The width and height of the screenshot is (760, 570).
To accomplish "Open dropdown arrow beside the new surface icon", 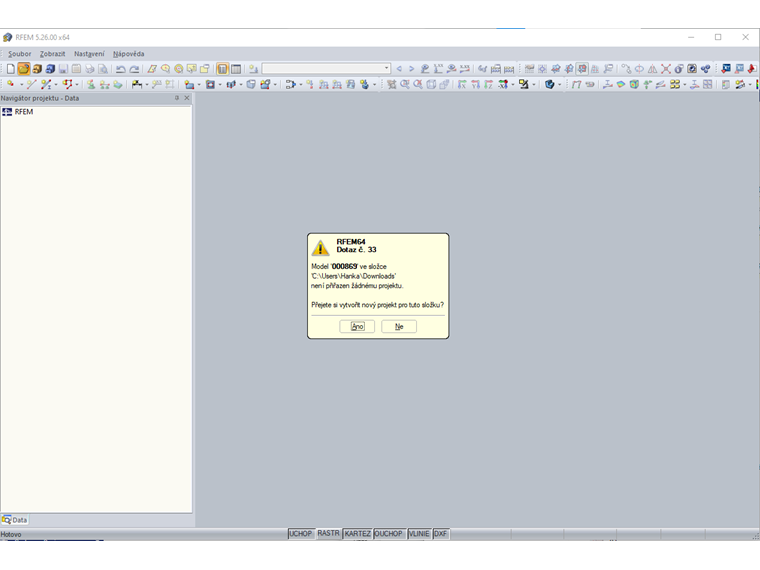I will [x=199, y=84].
